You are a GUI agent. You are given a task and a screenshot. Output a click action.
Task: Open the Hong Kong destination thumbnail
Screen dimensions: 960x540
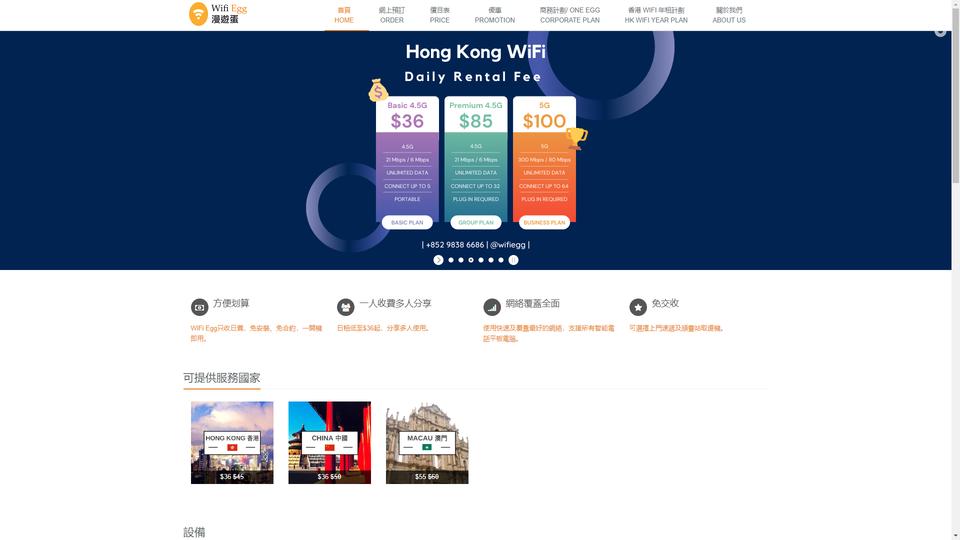232,443
